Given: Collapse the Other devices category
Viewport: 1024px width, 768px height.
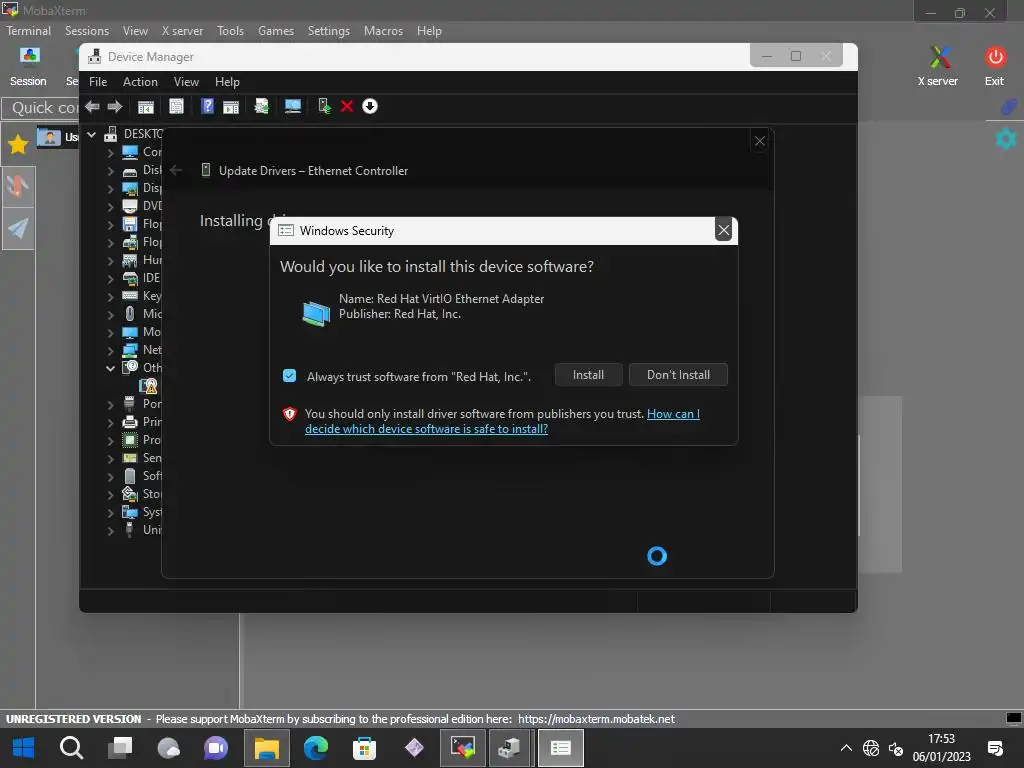Looking at the screenshot, I should (110, 368).
